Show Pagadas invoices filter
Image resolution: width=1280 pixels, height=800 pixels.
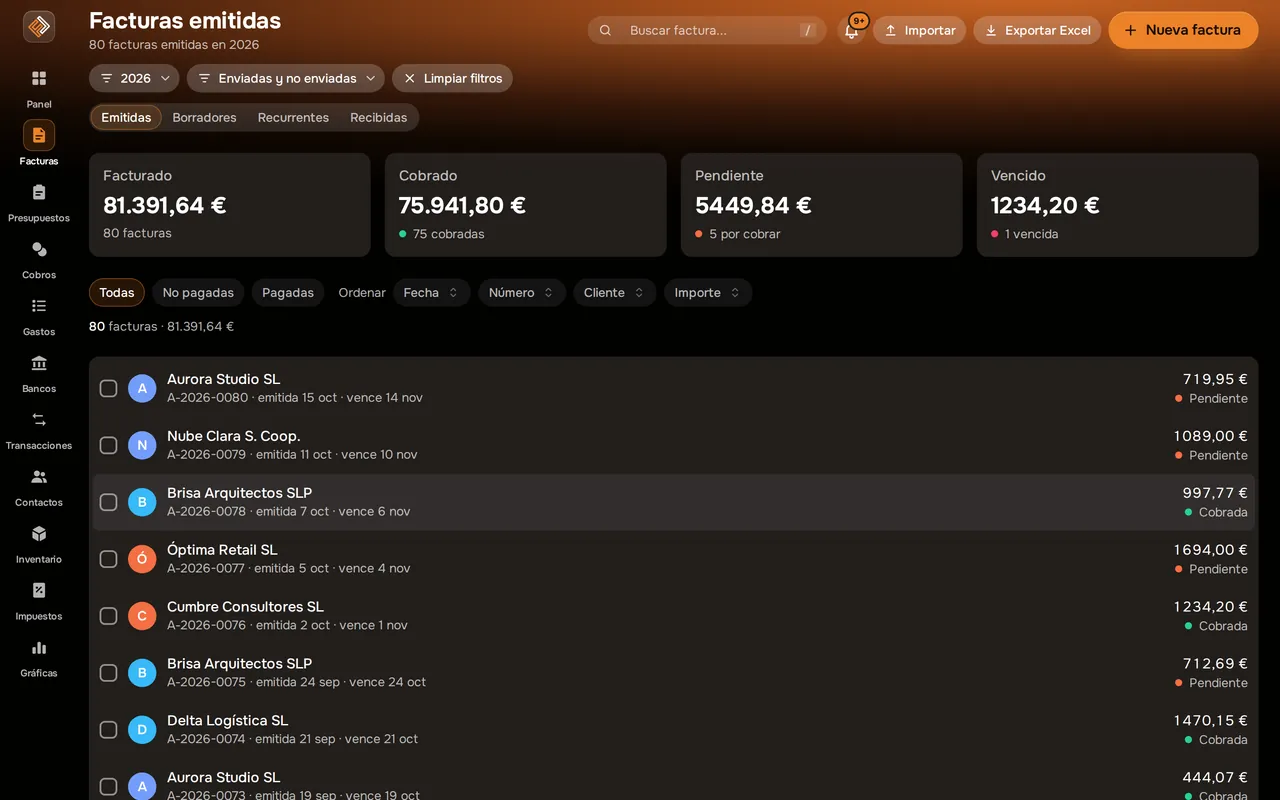[288, 292]
